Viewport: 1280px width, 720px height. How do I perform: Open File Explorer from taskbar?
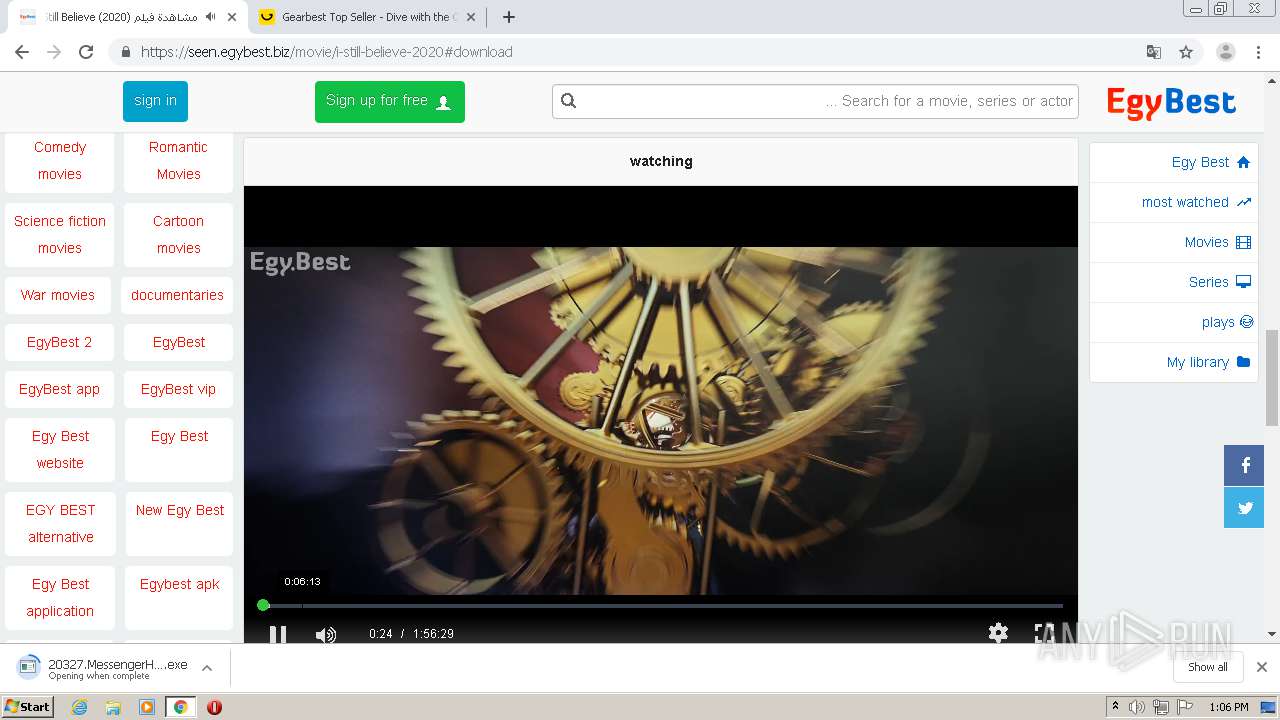pos(113,707)
